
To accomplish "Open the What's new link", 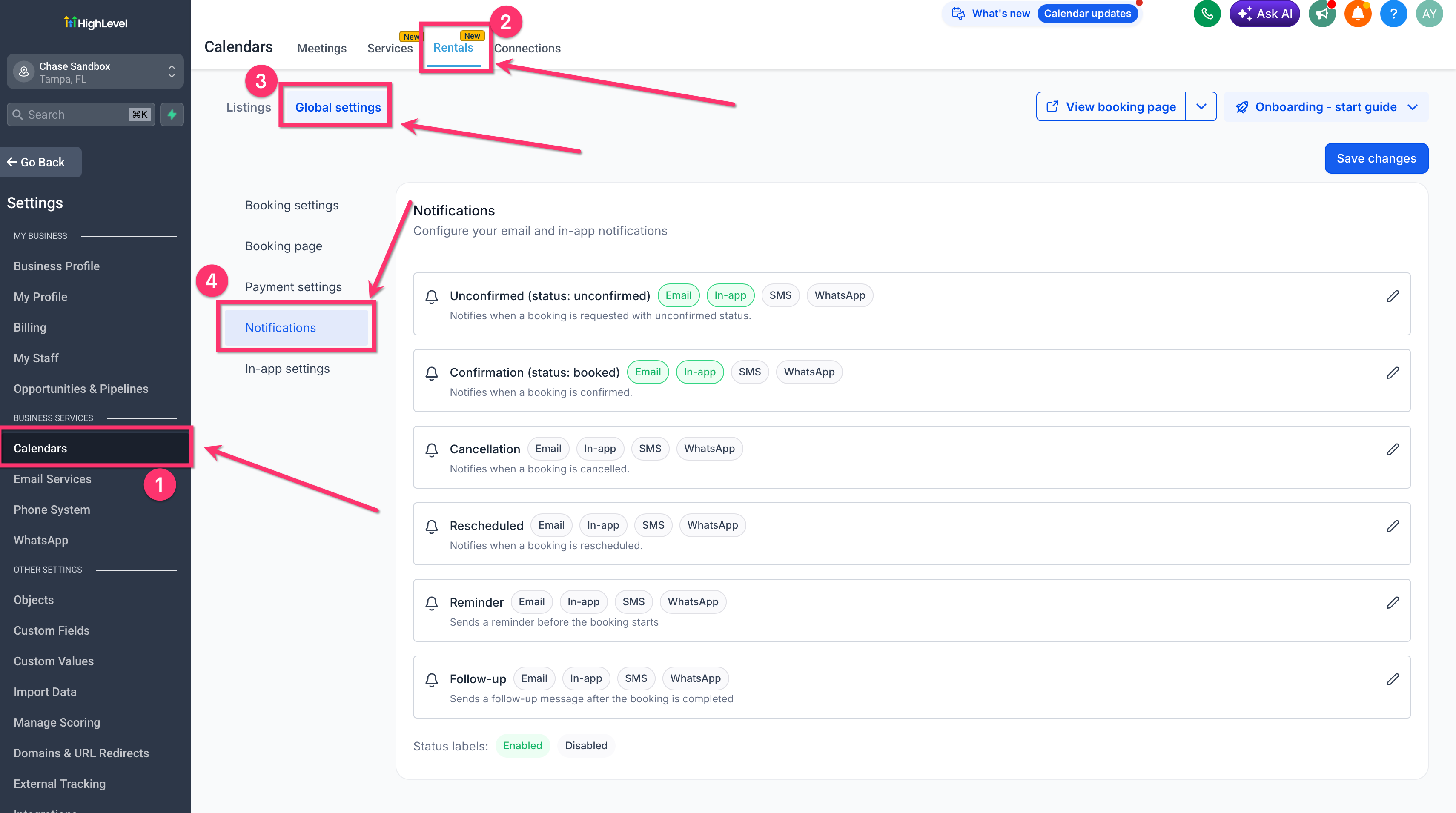I will click(x=1001, y=14).
